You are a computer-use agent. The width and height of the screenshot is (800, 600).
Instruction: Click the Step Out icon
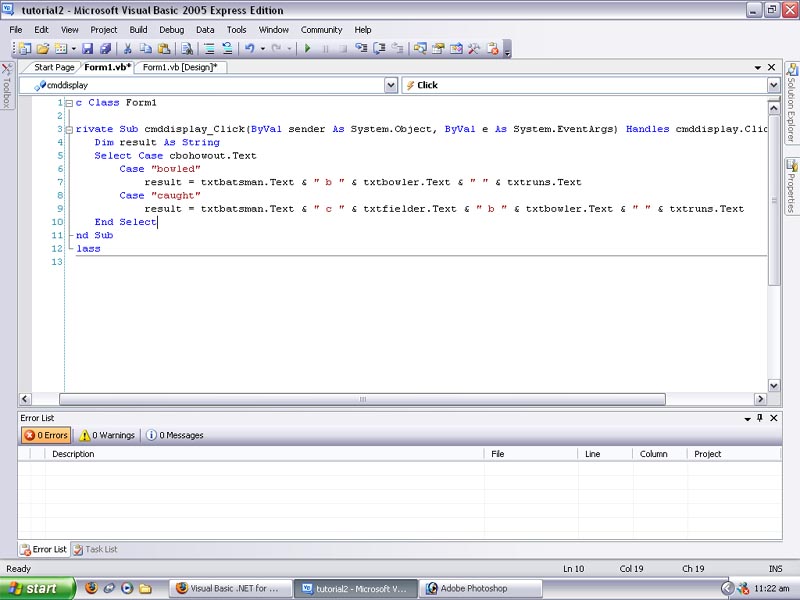point(397,48)
